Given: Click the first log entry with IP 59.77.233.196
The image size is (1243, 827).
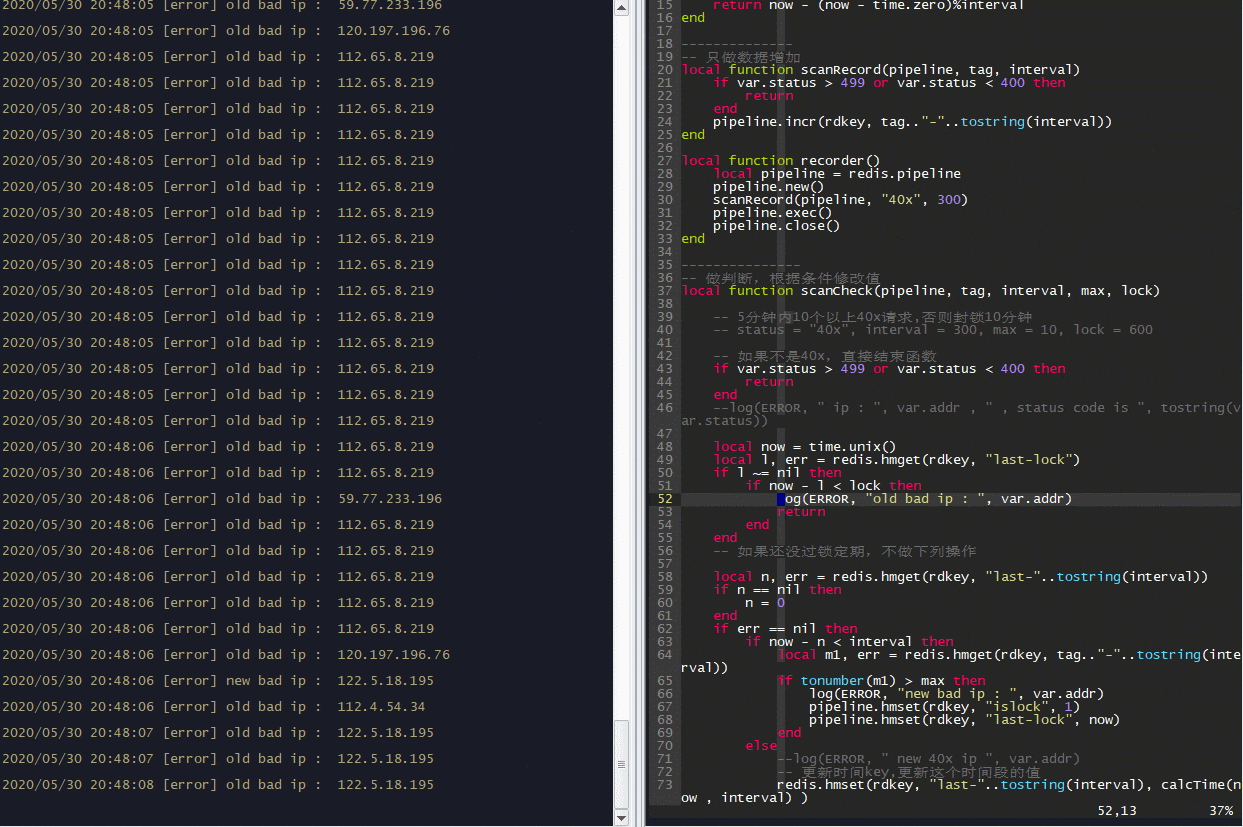Looking at the screenshot, I should coord(222,5).
